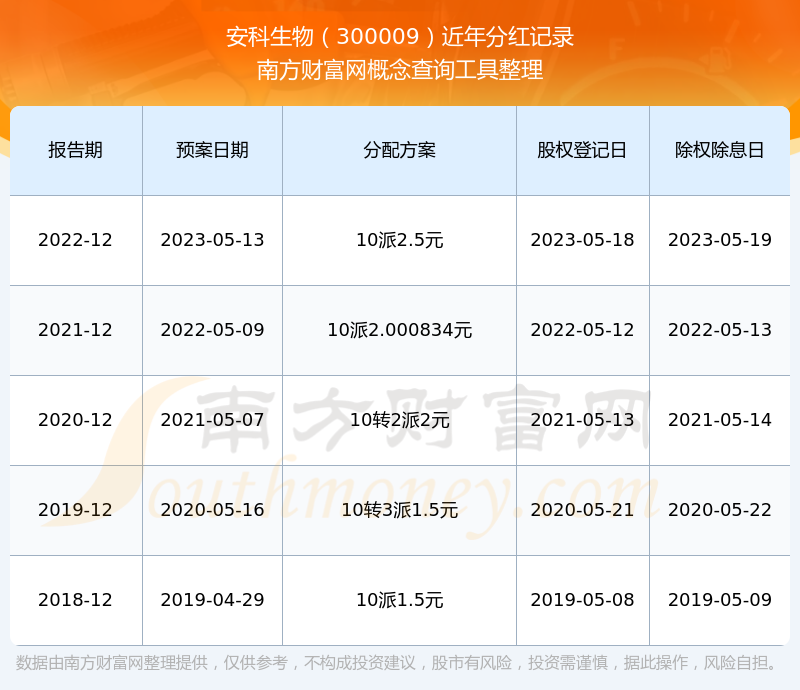This screenshot has height=690, width=800.
Task: Click plan cell 10转3派1.5元
Action: click(399, 509)
